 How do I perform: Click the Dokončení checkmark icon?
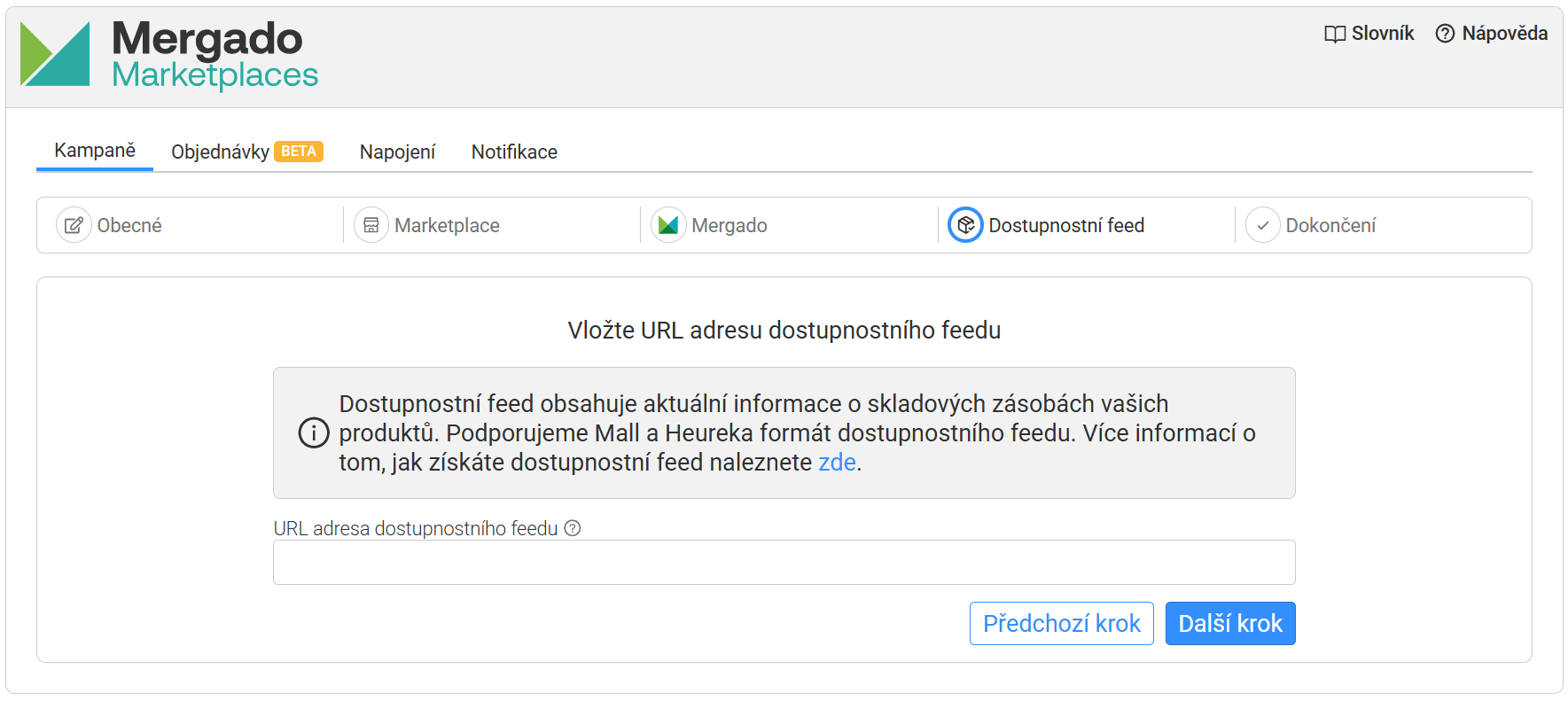[1263, 225]
